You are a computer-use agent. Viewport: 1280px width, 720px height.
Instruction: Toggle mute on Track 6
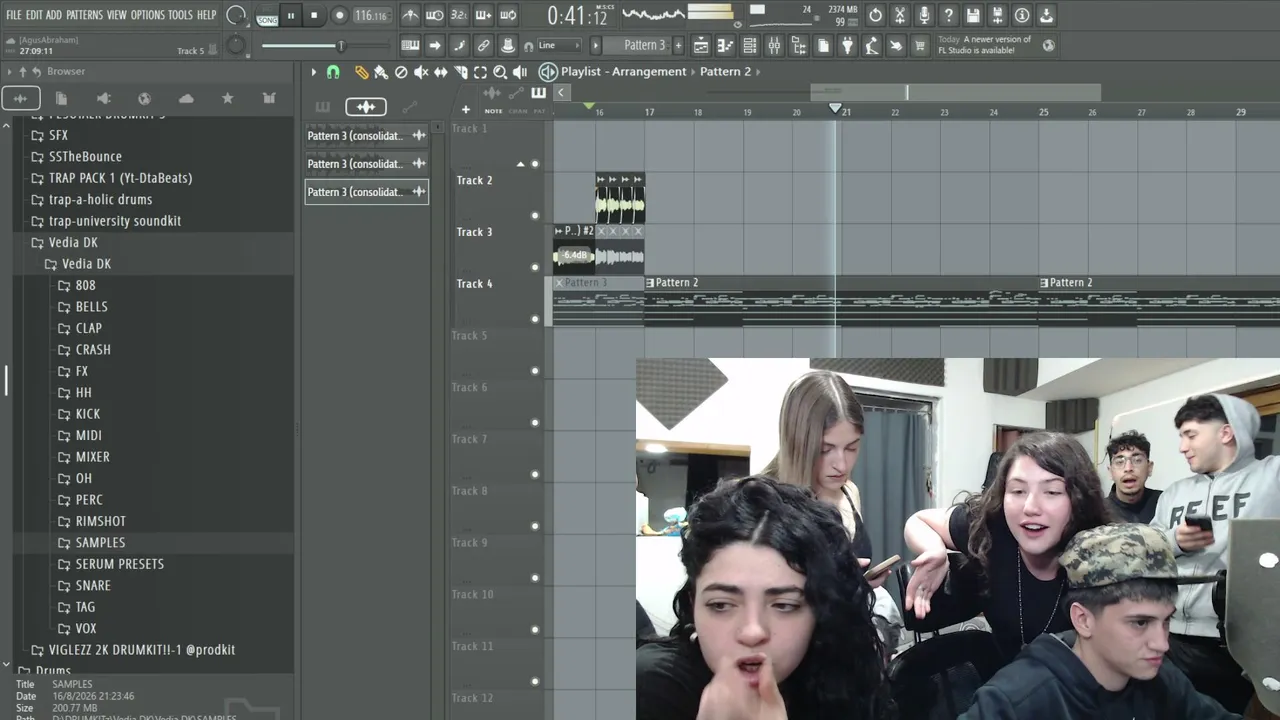click(x=535, y=423)
